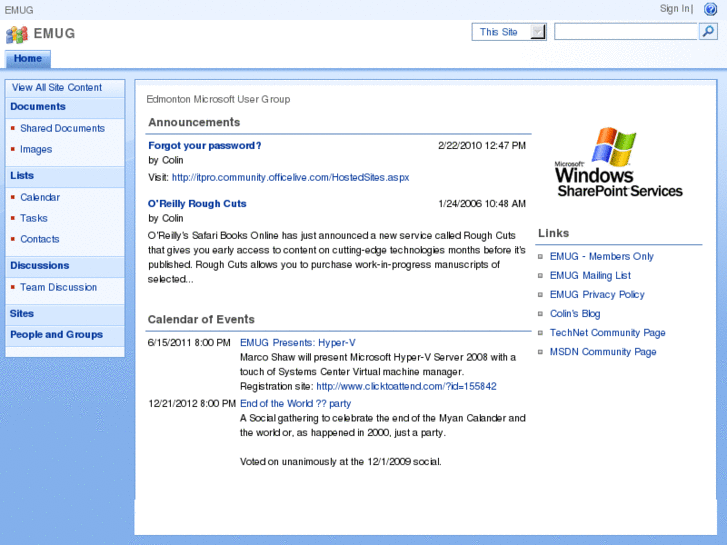Screen dimensions: 727x545
Task: Open Team Discussion board
Action: (58, 288)
